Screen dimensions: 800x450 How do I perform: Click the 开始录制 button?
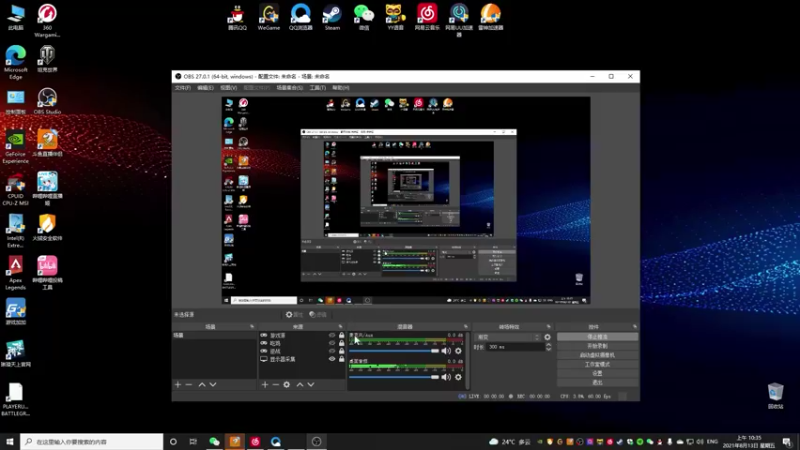point(597,346)
